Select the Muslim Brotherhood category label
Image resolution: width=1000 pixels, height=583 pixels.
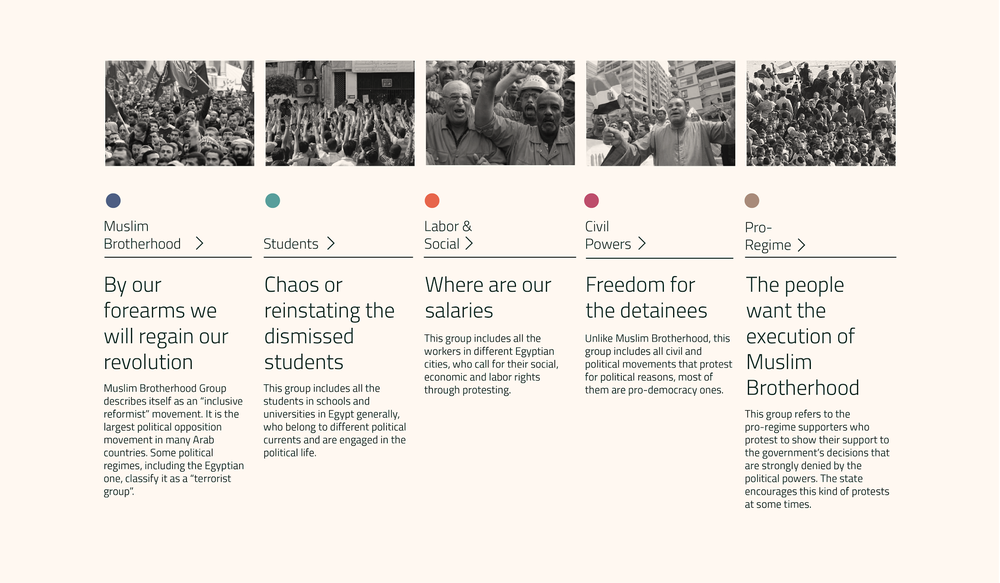(x=142, y=235)
